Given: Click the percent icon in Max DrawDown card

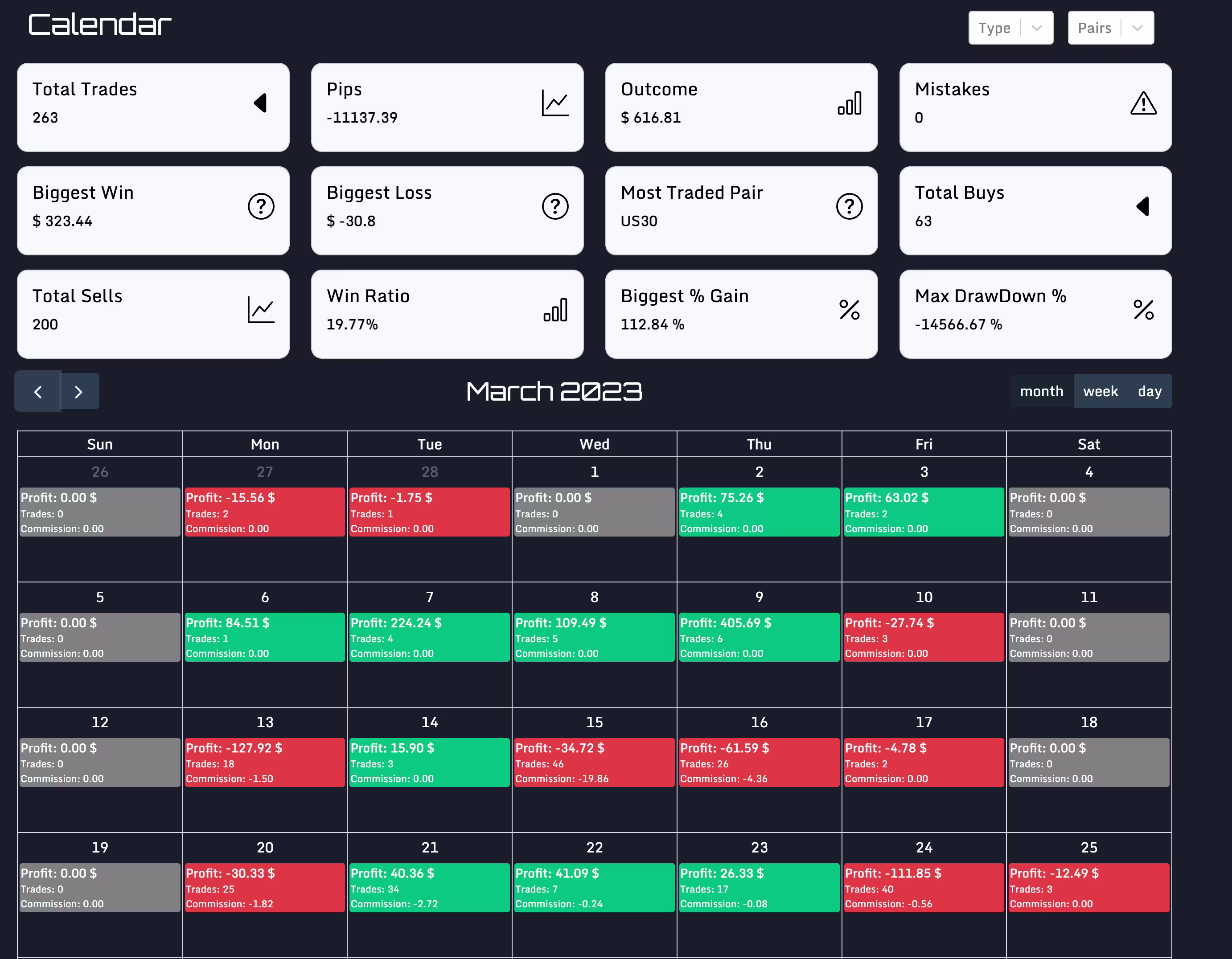Looking at the screenshot, I should click(1143, 310).
